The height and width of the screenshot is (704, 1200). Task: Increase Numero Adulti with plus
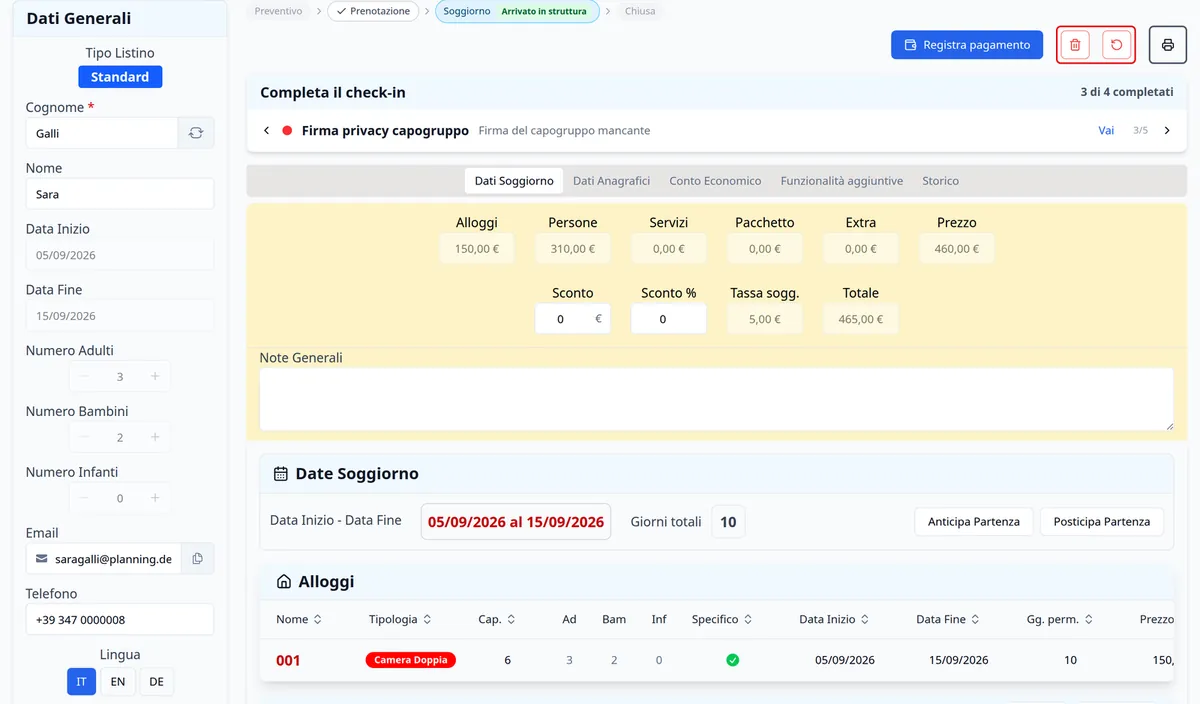pyautogui.click(x=155, y=377)
